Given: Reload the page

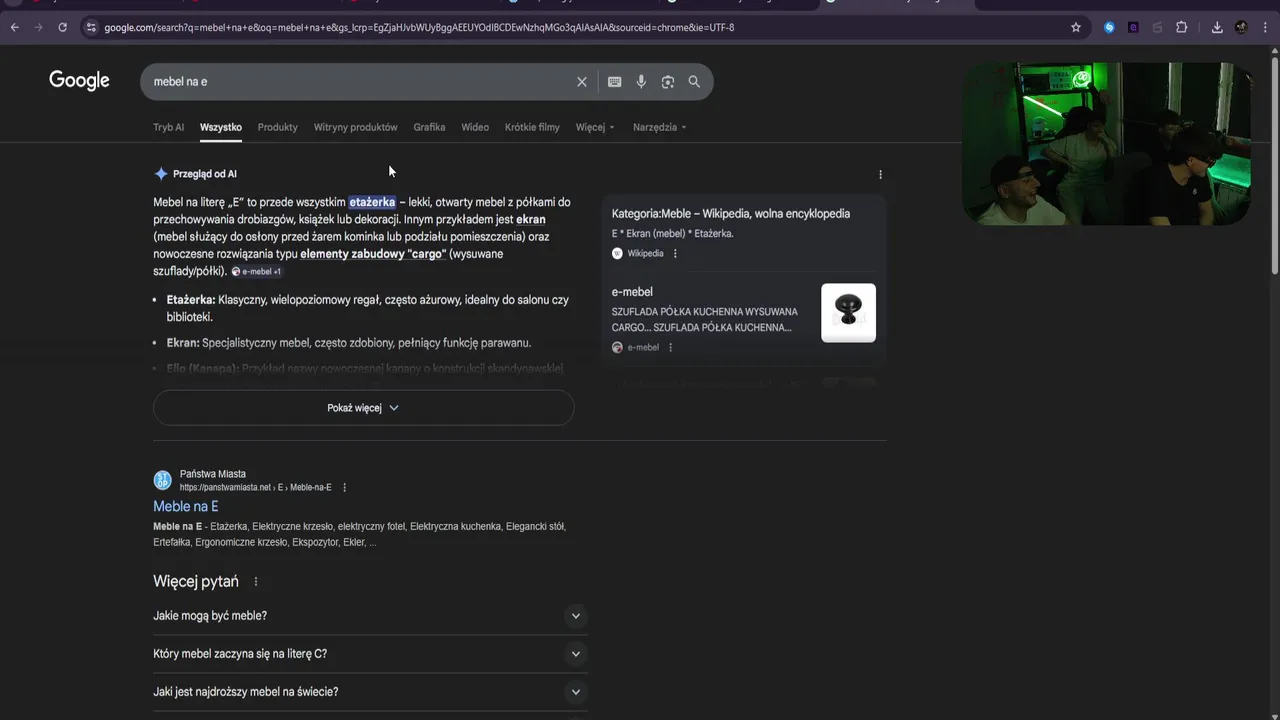Looking at the screenshot, I should point(62,27).
